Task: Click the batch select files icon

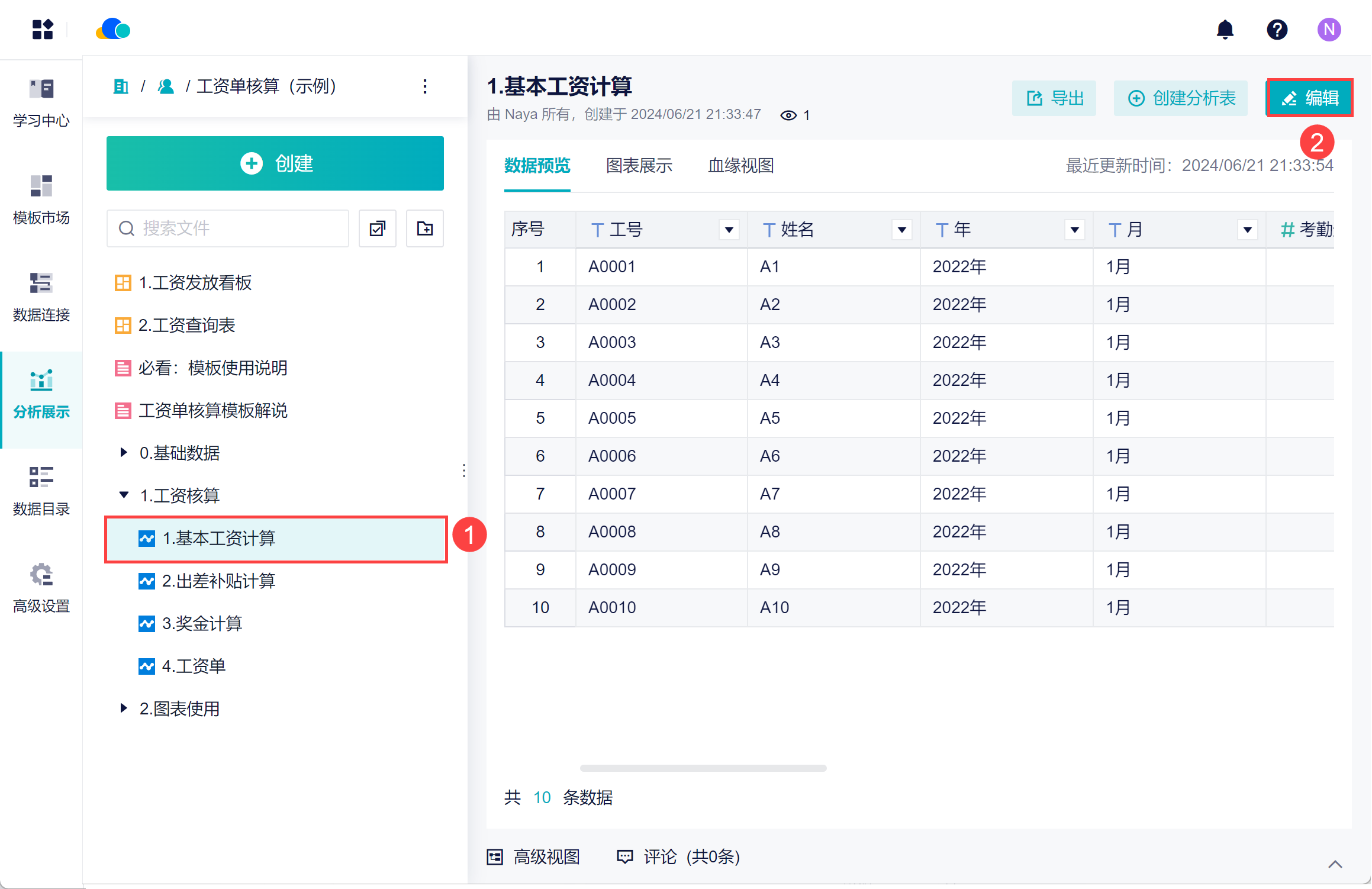Action: pos(377,228)
